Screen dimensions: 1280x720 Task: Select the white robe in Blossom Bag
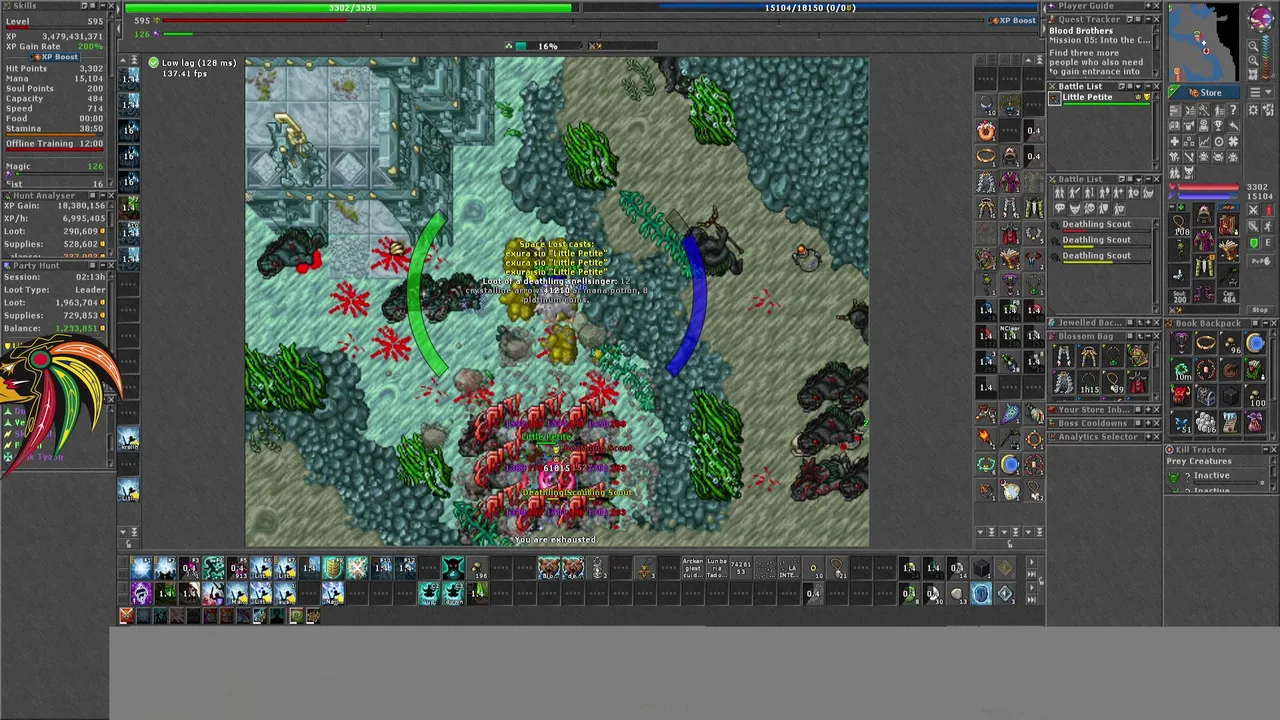coord(1064,383)
